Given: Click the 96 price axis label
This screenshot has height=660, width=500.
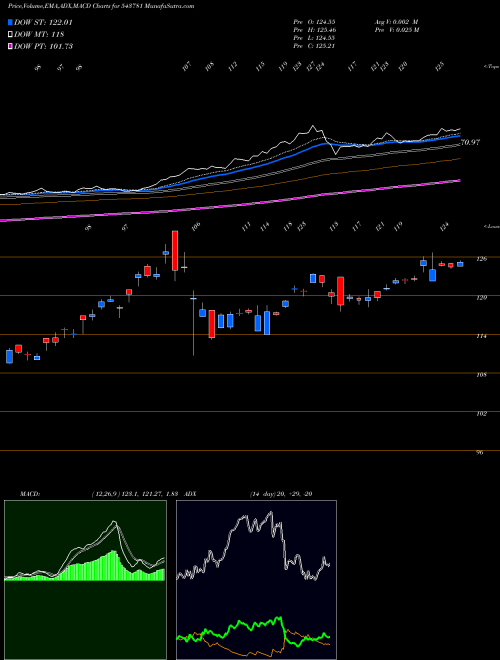Looking at the screenshot, I should tap(480, 452).
